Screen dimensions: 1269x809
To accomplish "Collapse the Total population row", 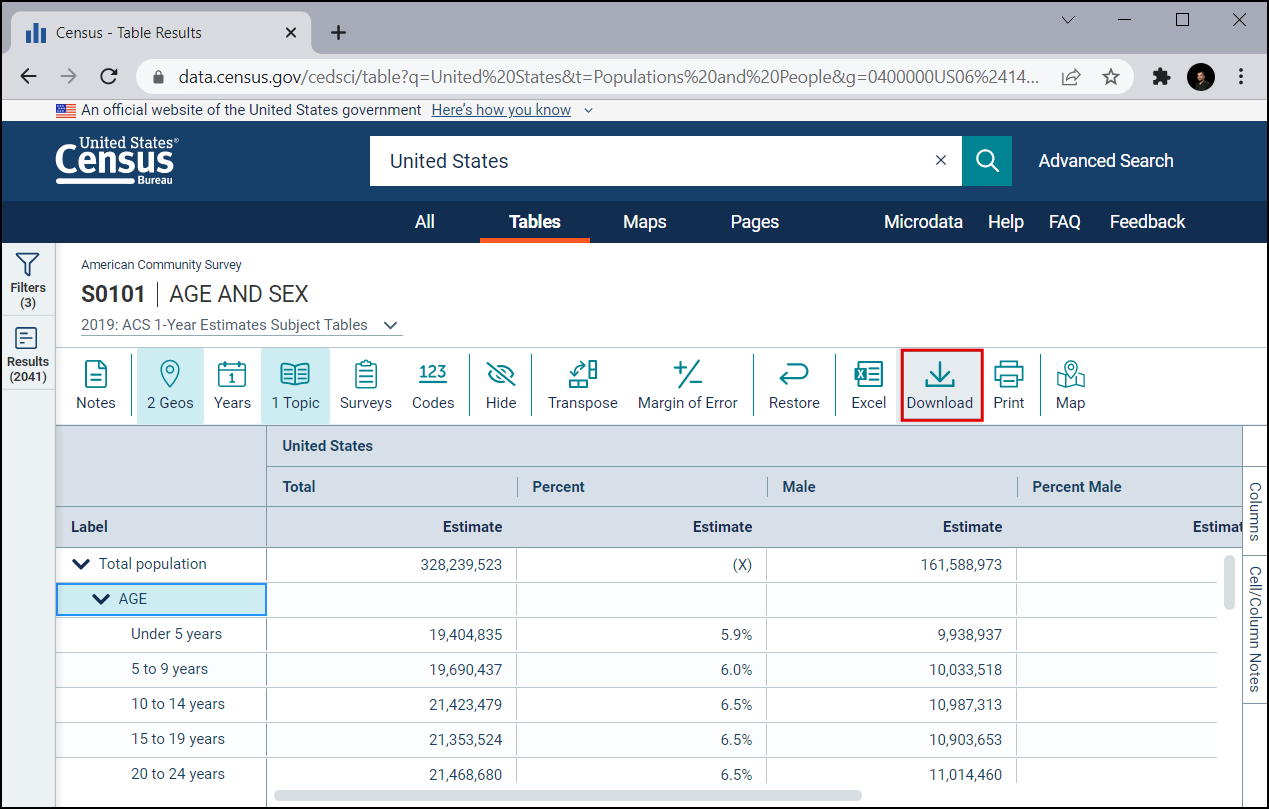I will (x=81, y=564).
